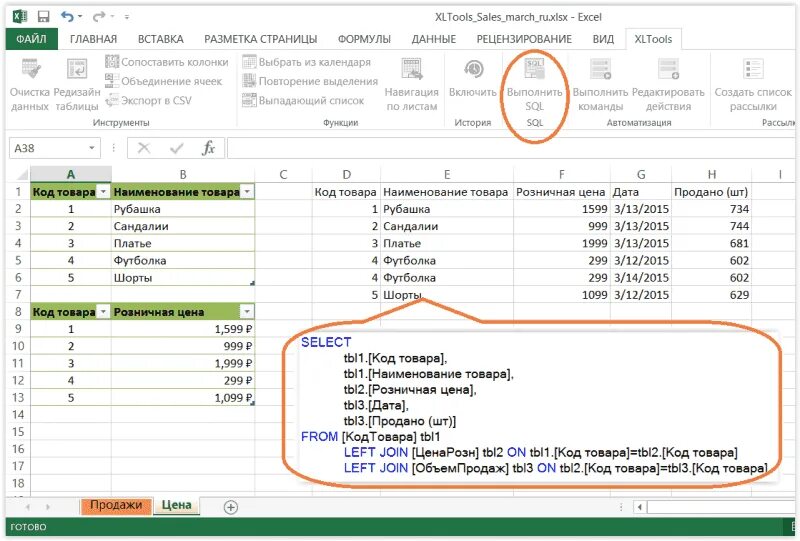The height and width of the screenshot is (541, 800).
Task: Select the XLTools ribbon tab
Action: coord(653,39)
